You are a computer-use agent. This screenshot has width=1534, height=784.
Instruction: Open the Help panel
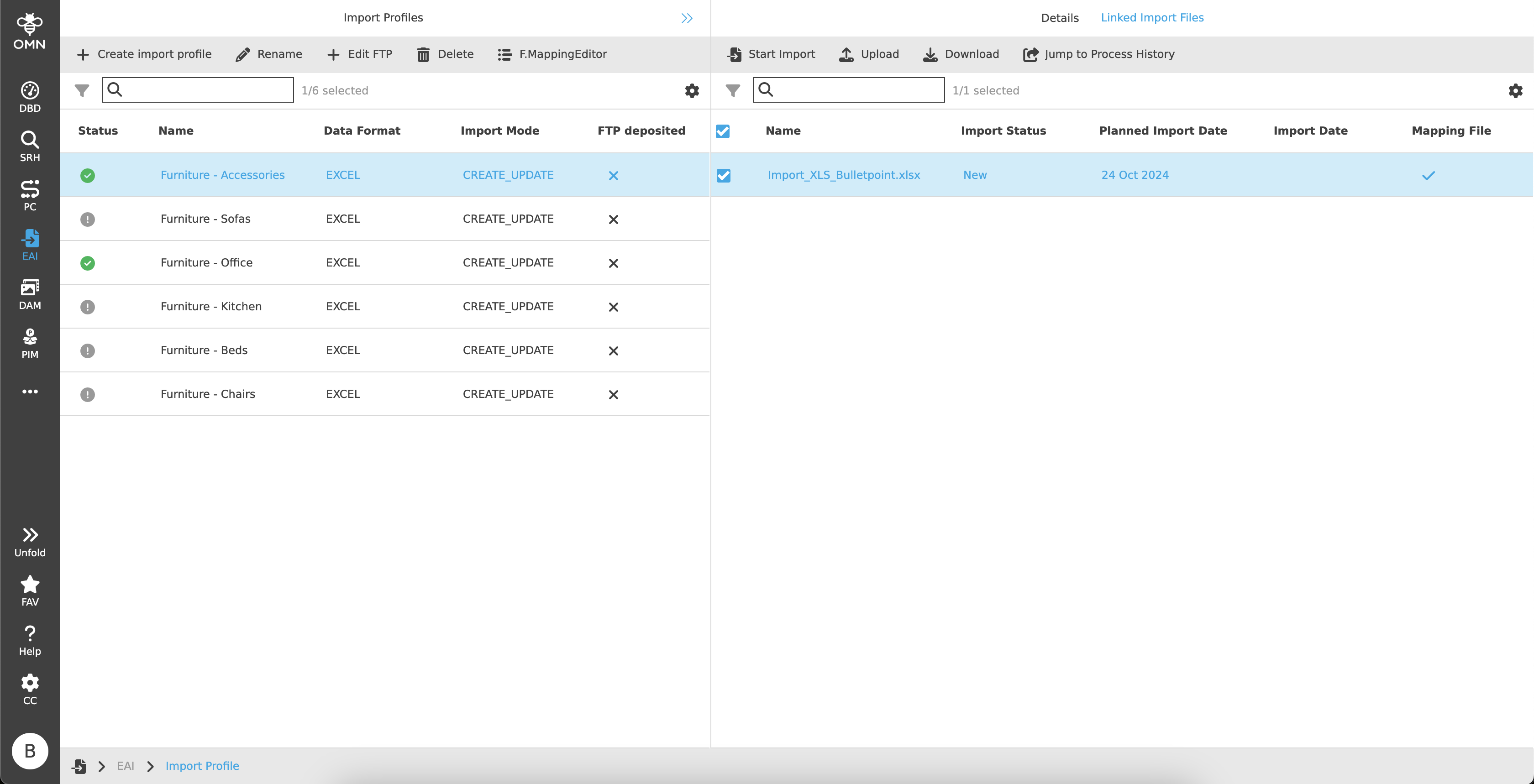[29, 638]
